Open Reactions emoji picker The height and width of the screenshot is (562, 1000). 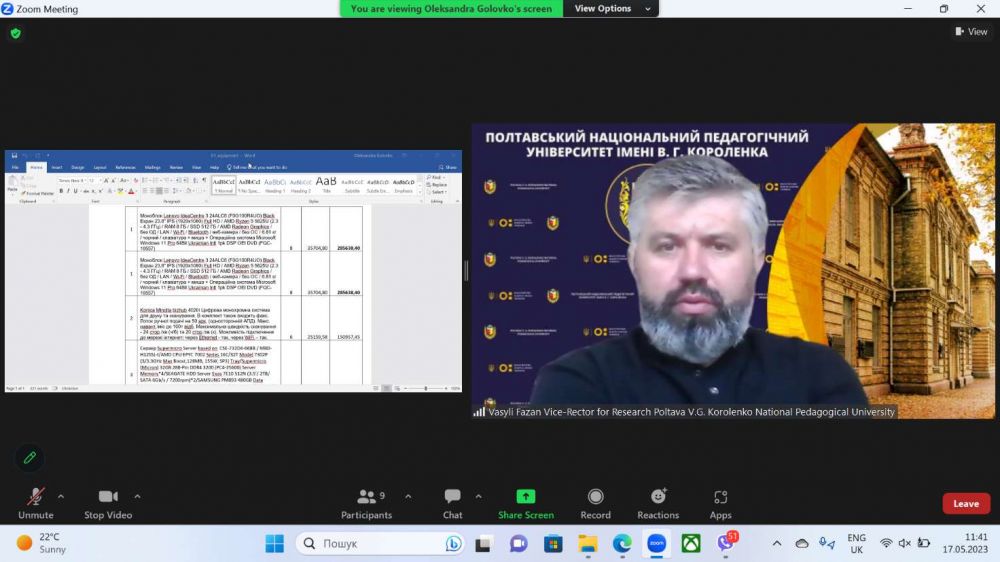click(x=658, y=501)
